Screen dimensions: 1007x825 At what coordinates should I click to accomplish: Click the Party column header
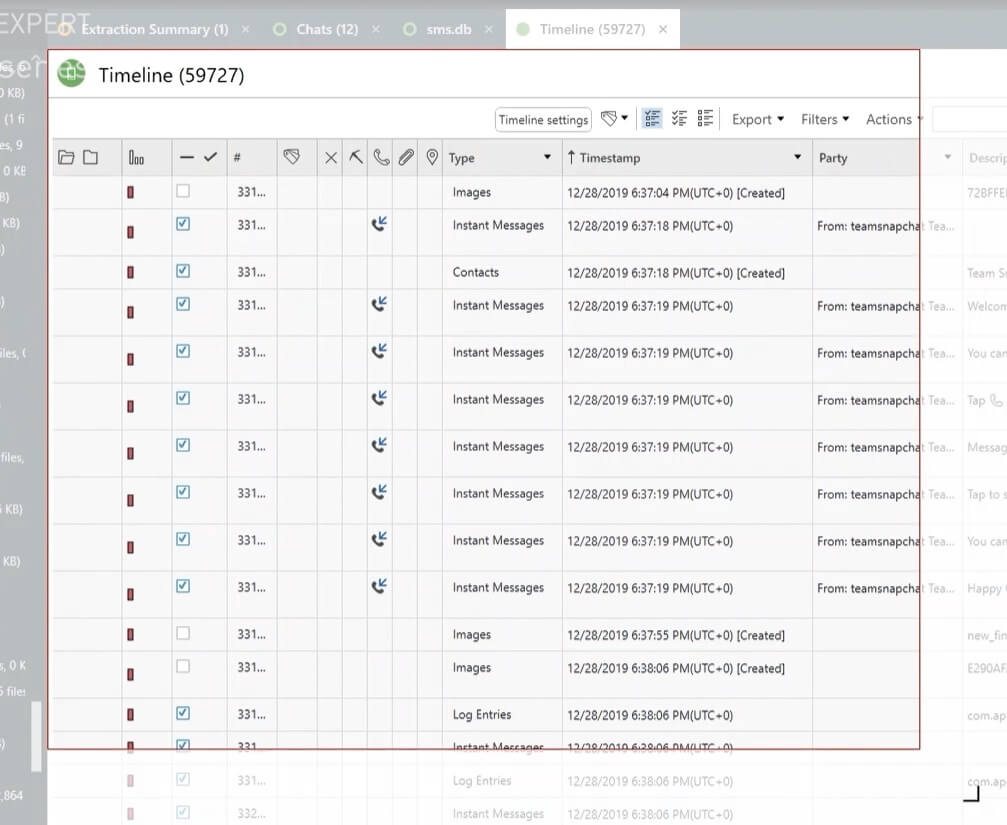[x=833, y=158]
